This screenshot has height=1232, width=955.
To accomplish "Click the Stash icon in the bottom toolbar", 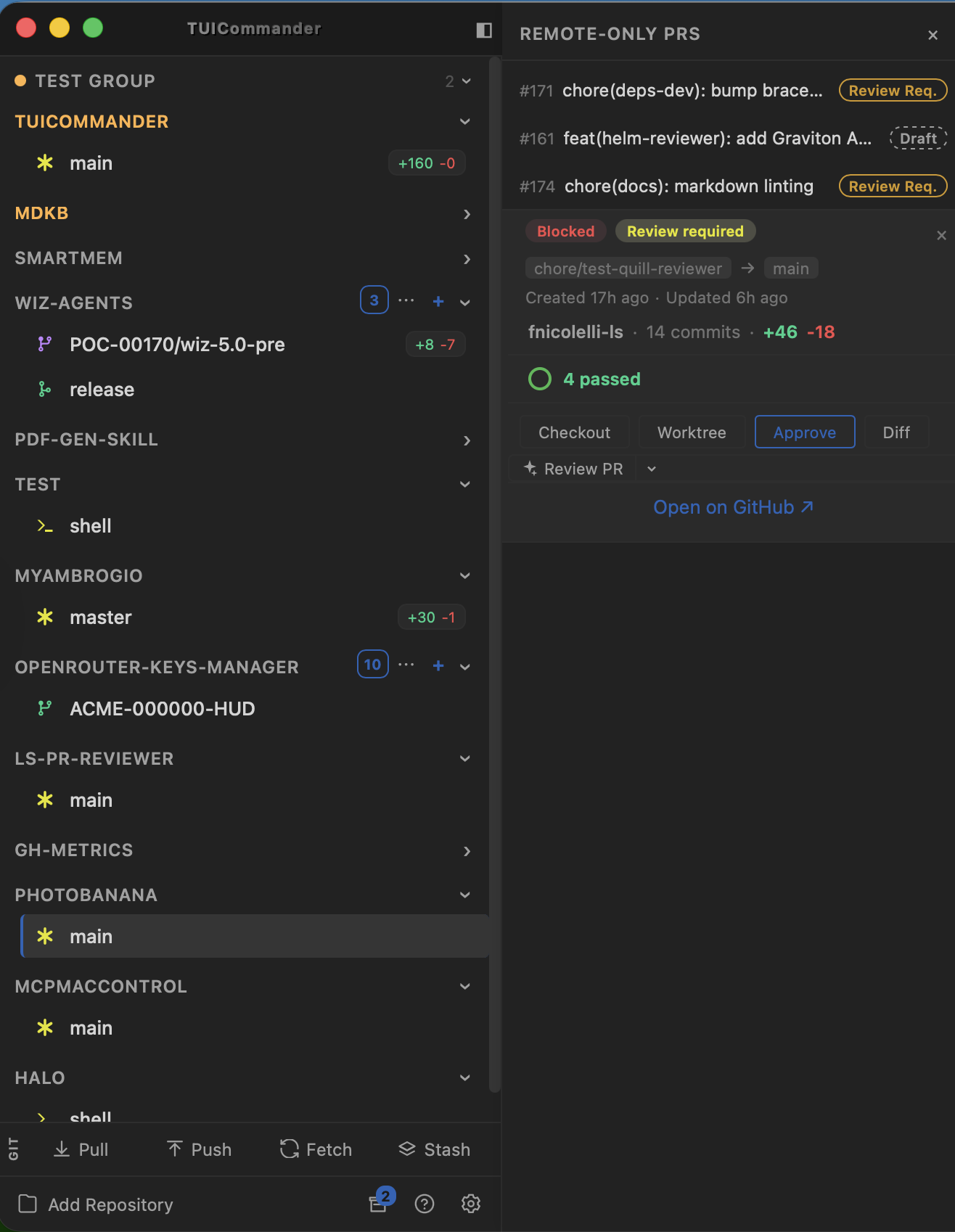I will point(408,1149).
